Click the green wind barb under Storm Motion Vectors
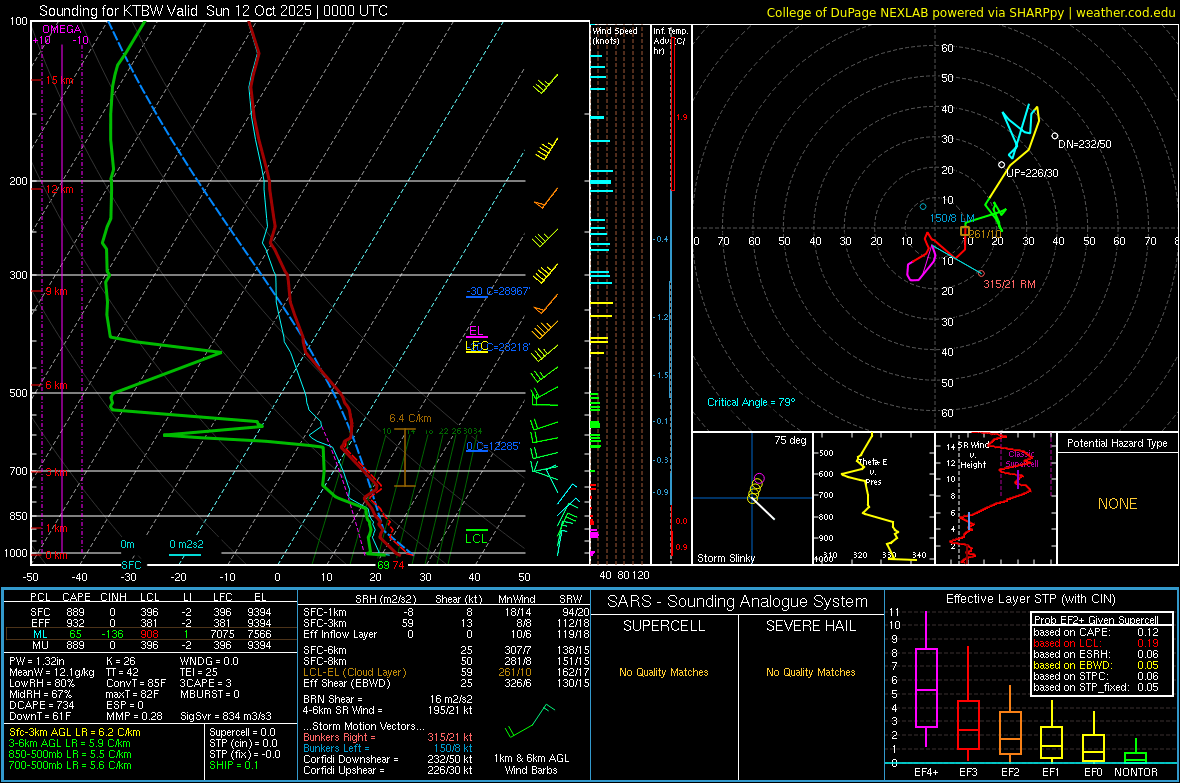 [531, 721]
